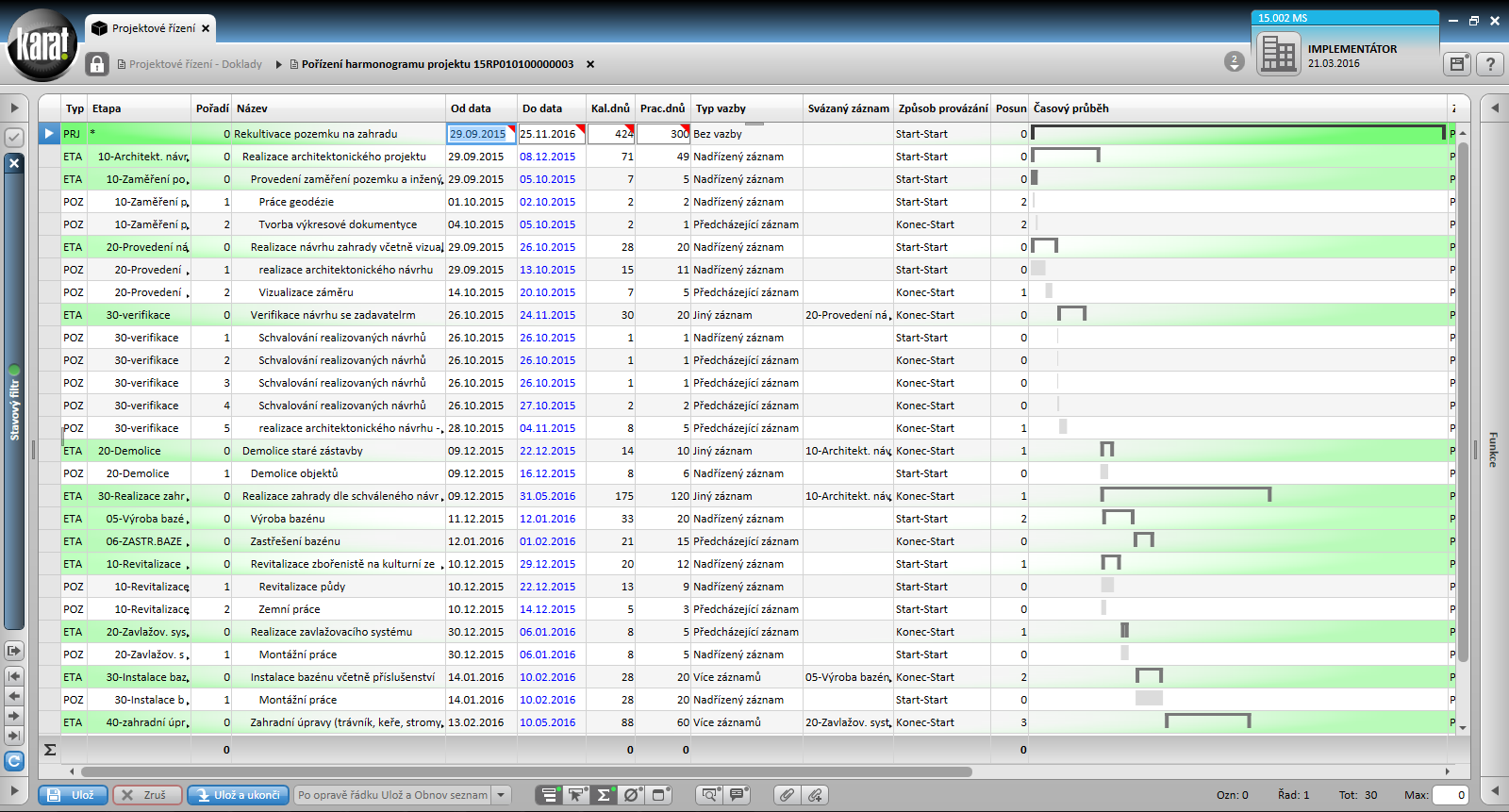Jump to last record arrow icon
Viewport: 1509px width, 812px height.
pos(13,736)
